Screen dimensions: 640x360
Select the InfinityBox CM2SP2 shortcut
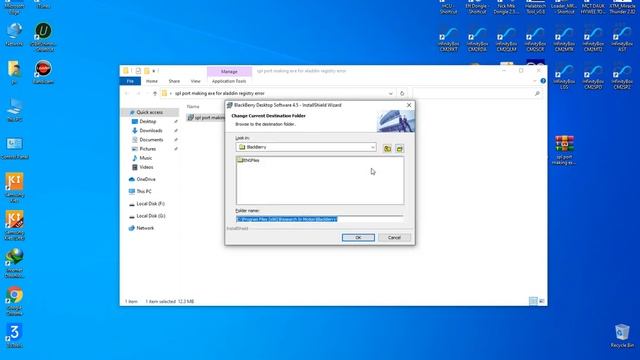pos(622,77)
